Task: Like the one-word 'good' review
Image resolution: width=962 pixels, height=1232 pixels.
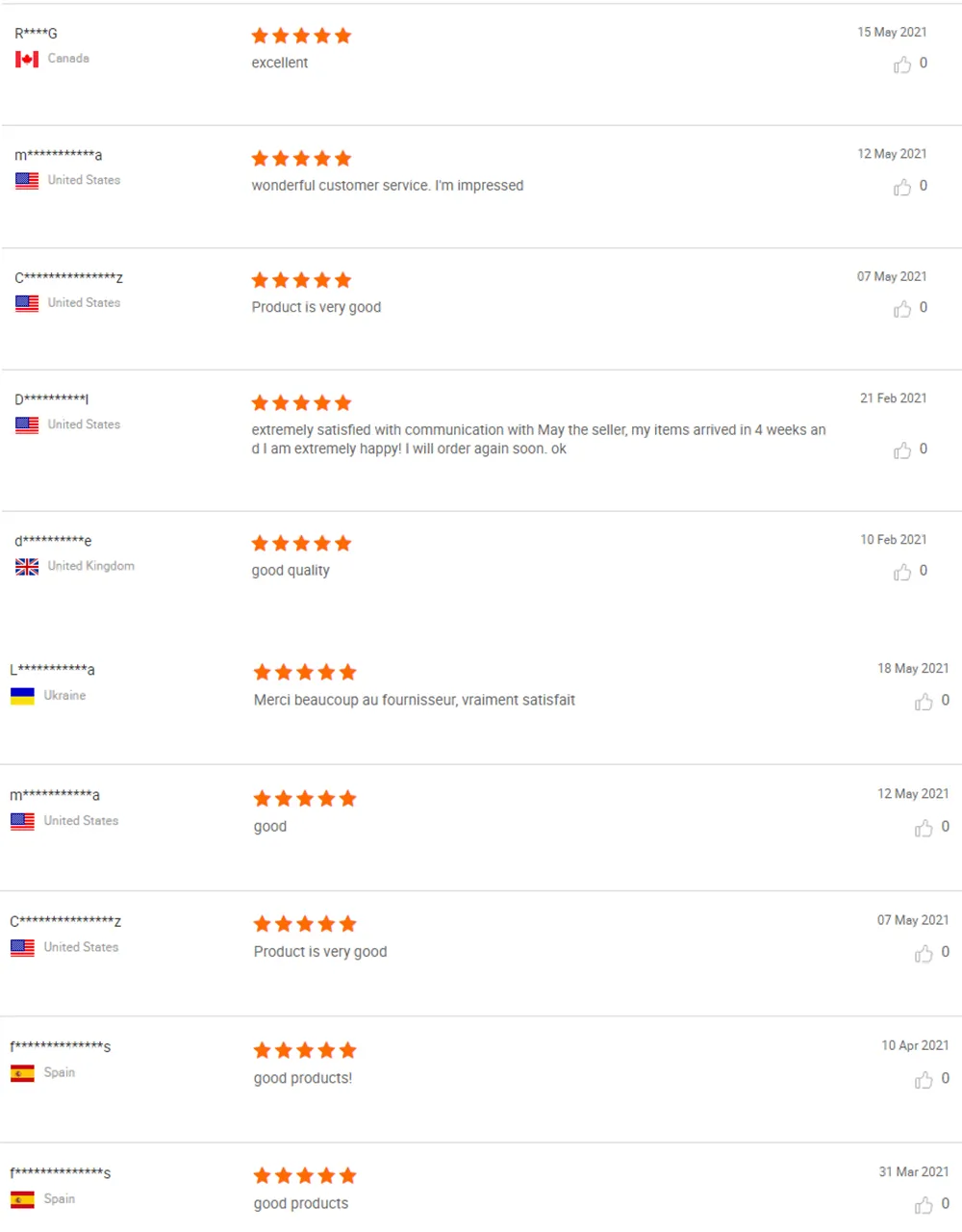Action: tap(924, 828)
